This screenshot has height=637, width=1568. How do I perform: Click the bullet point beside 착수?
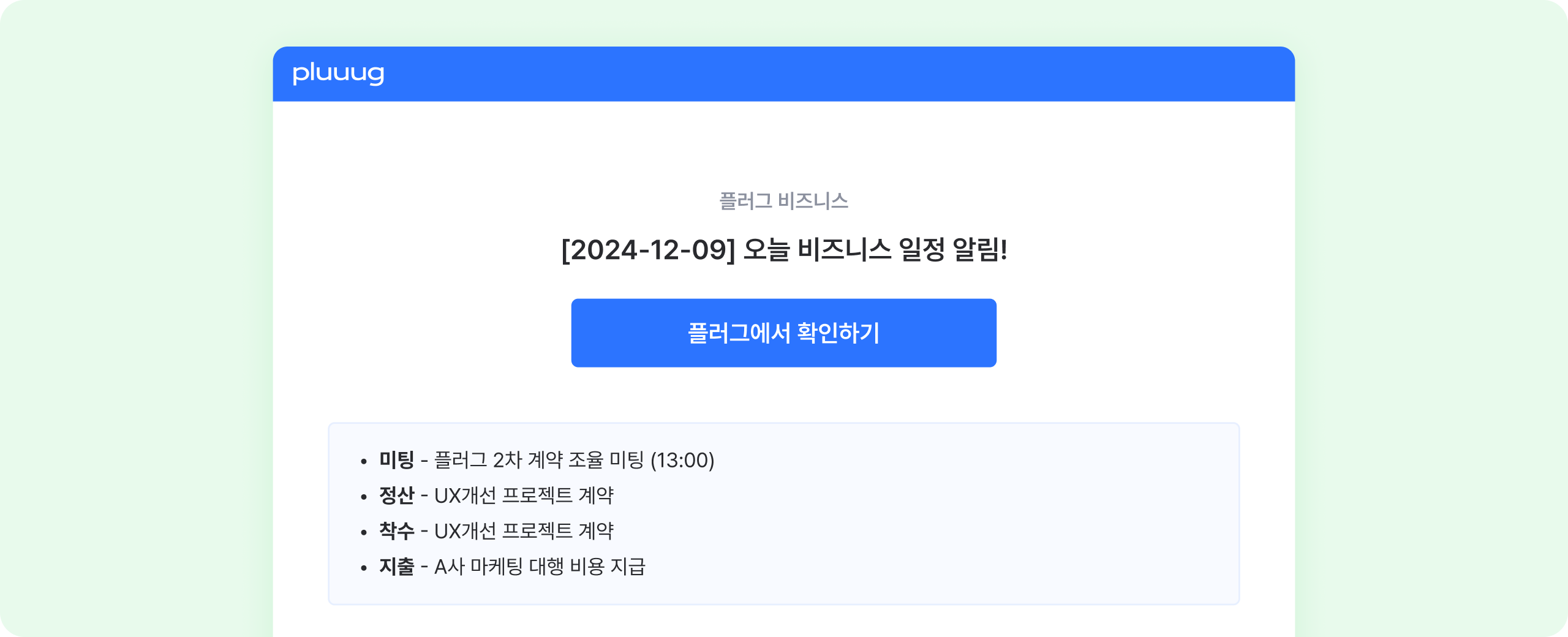[364, 532]
